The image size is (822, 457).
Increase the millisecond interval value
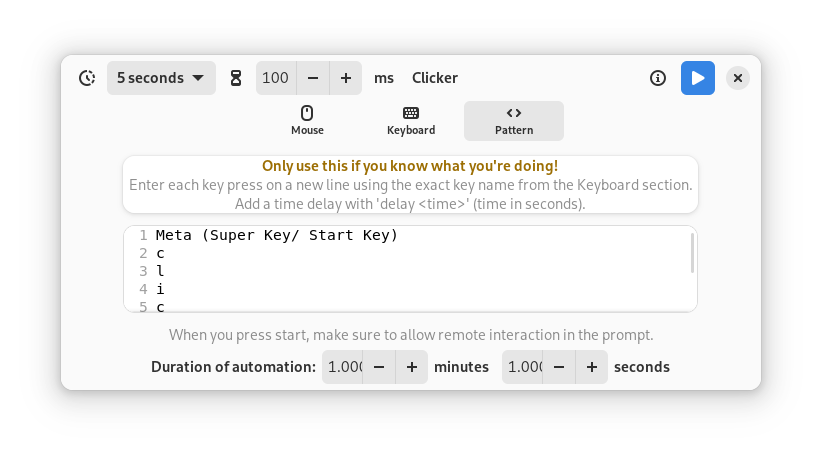(346, 78)
